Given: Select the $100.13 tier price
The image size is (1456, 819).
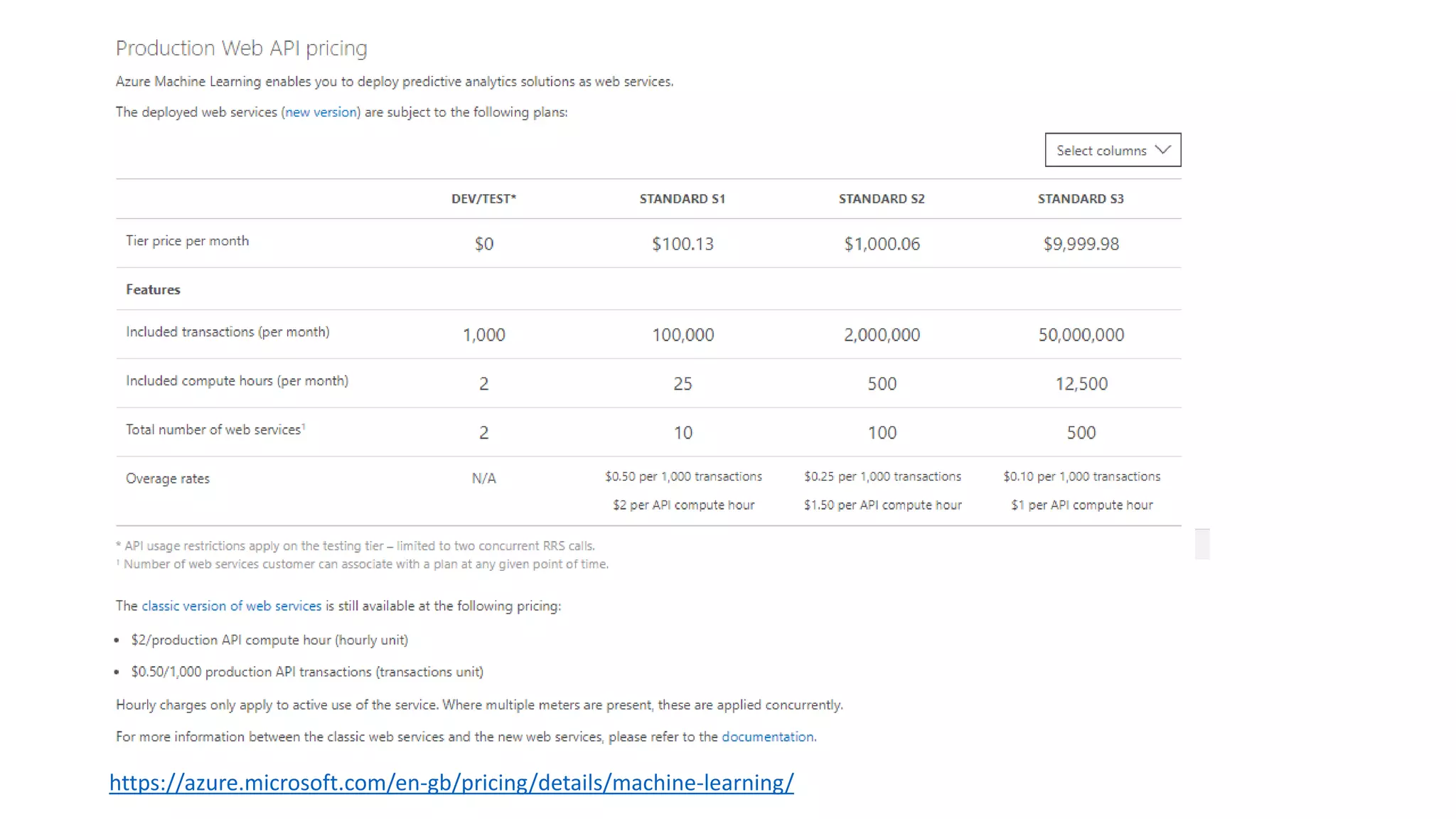Looking at the screenshot, I should pyautogui.click(x=682, y=244).
